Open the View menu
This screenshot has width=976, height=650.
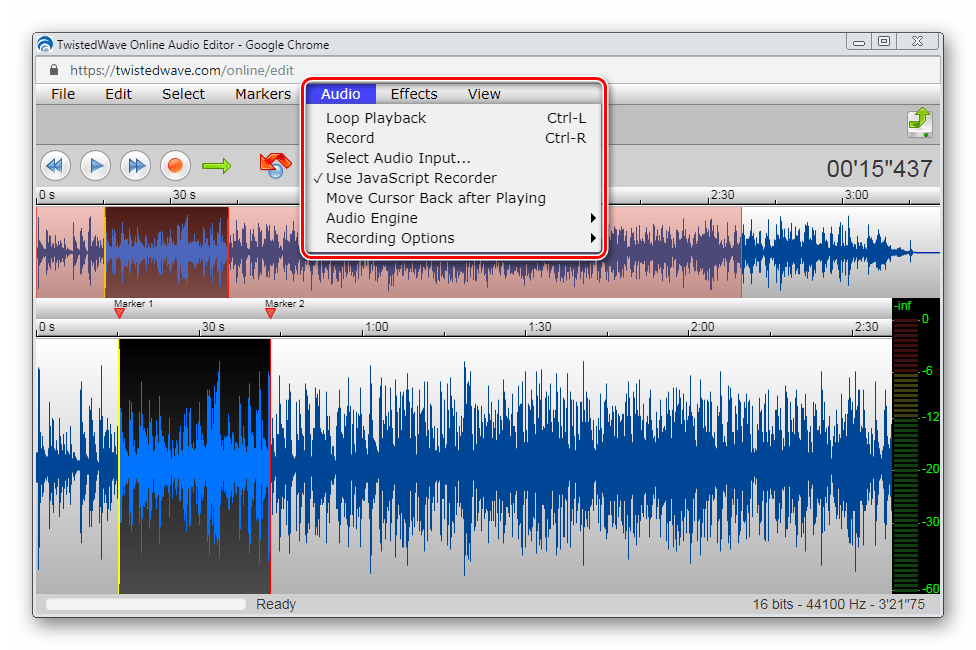coord(484,94)
